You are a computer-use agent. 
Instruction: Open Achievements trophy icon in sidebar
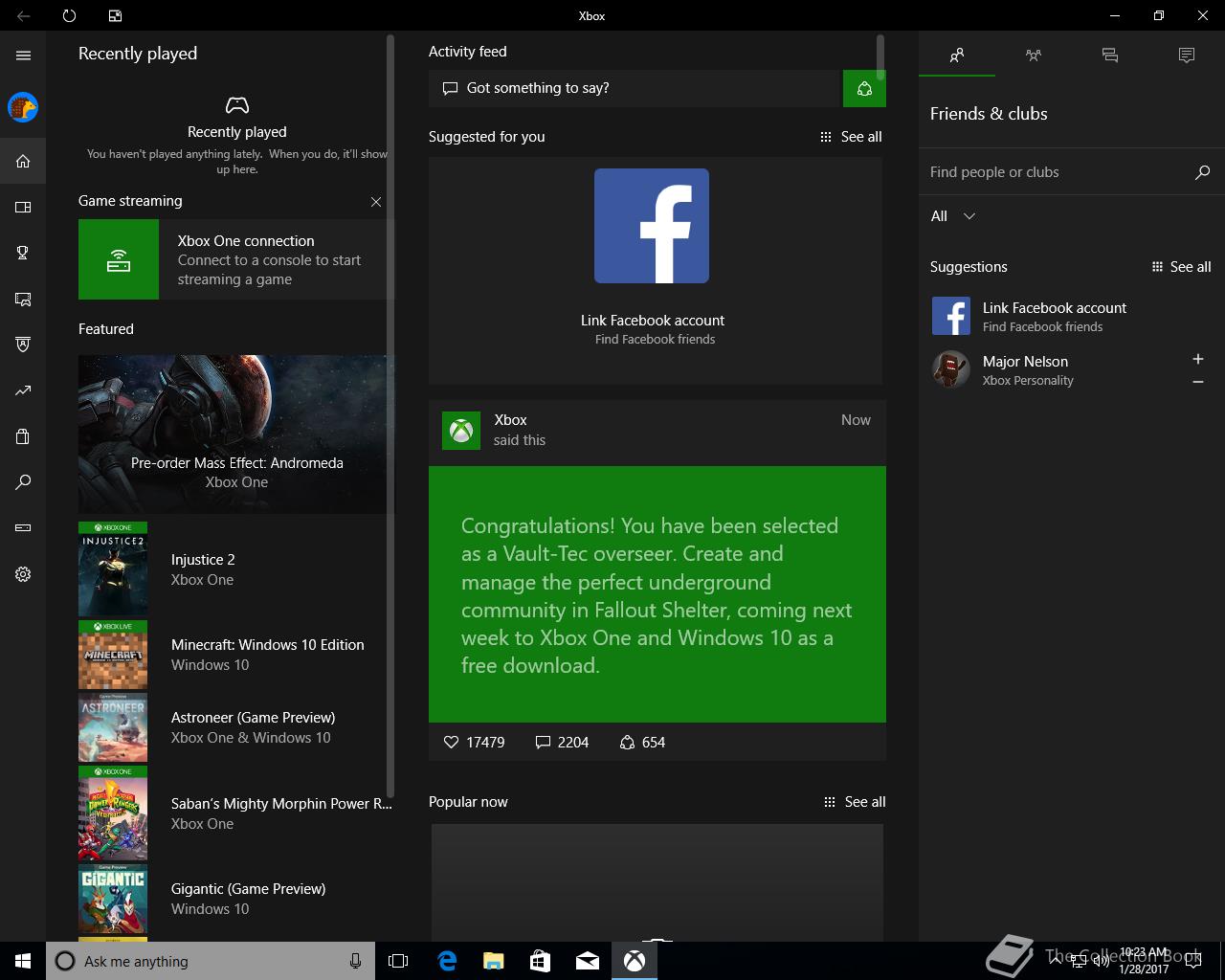click(x=23, y=253)
